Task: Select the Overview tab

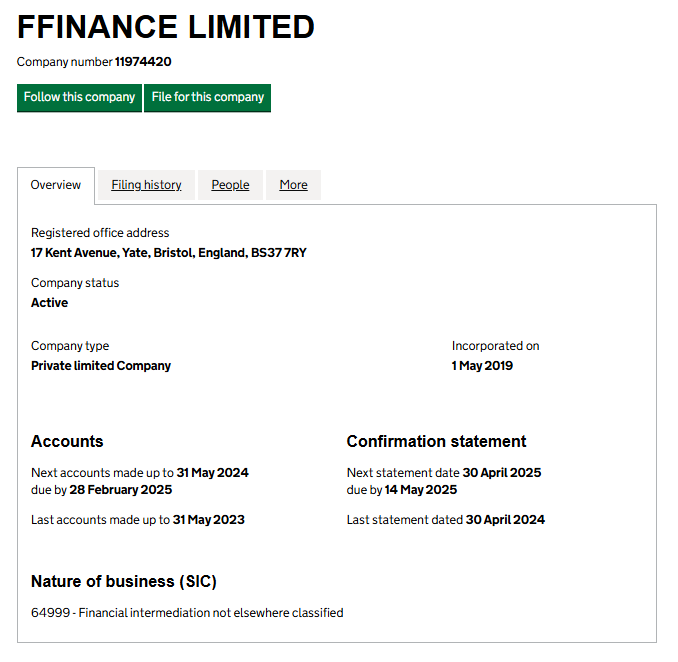Action: click(56, 185)
